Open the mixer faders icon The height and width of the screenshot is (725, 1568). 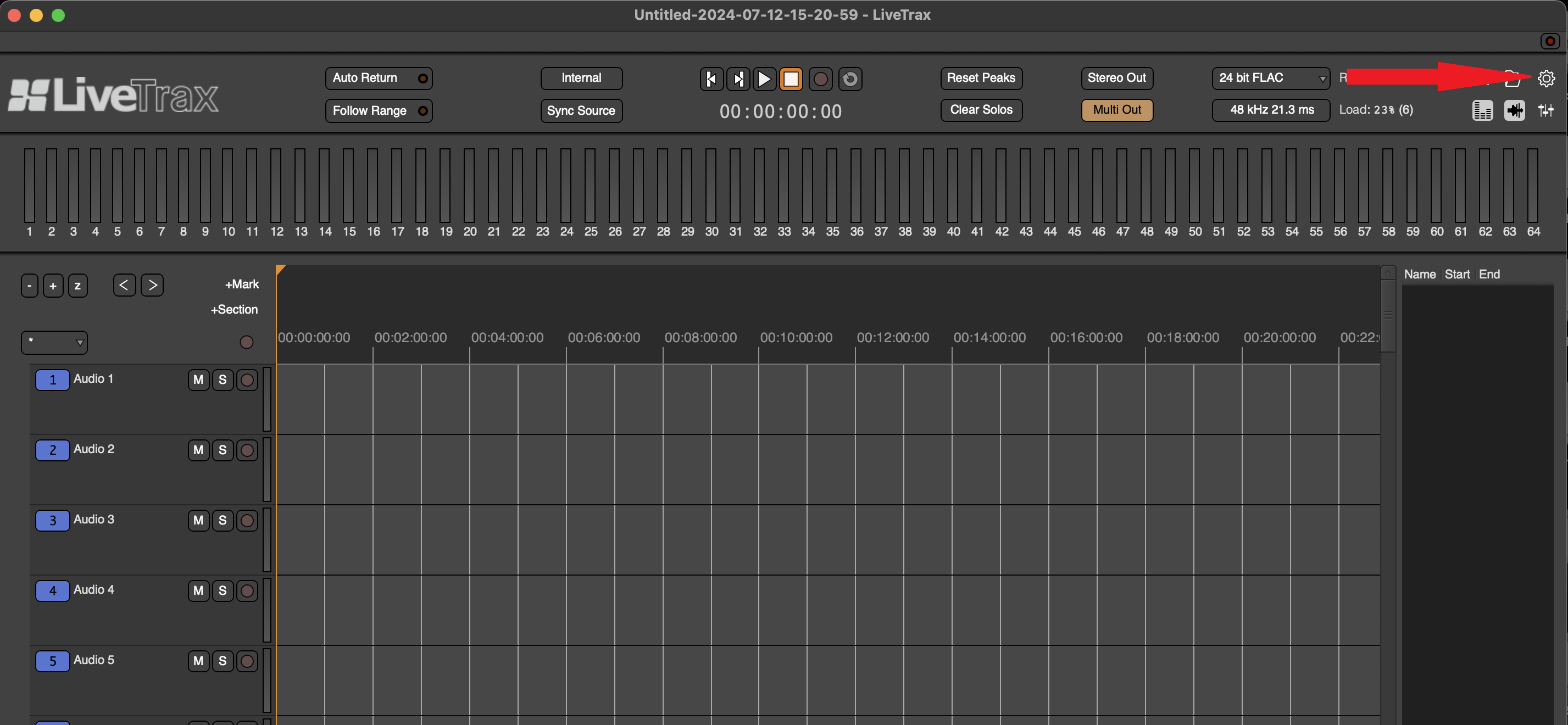pyautogui.click(x=1546, y=111)
